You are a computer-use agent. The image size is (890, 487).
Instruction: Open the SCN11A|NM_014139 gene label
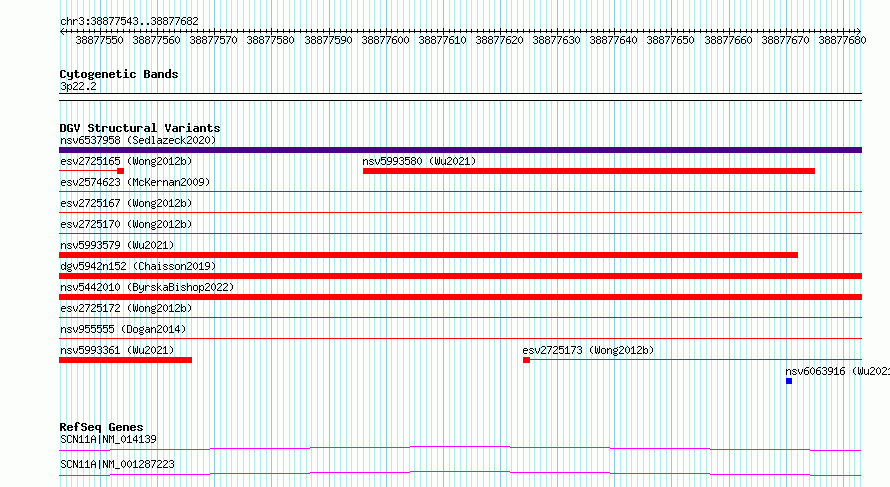click(108, 439)
